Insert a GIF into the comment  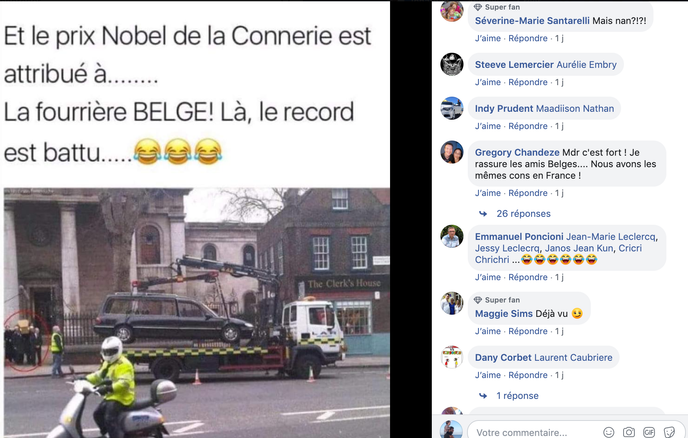(x=649, y=432)
